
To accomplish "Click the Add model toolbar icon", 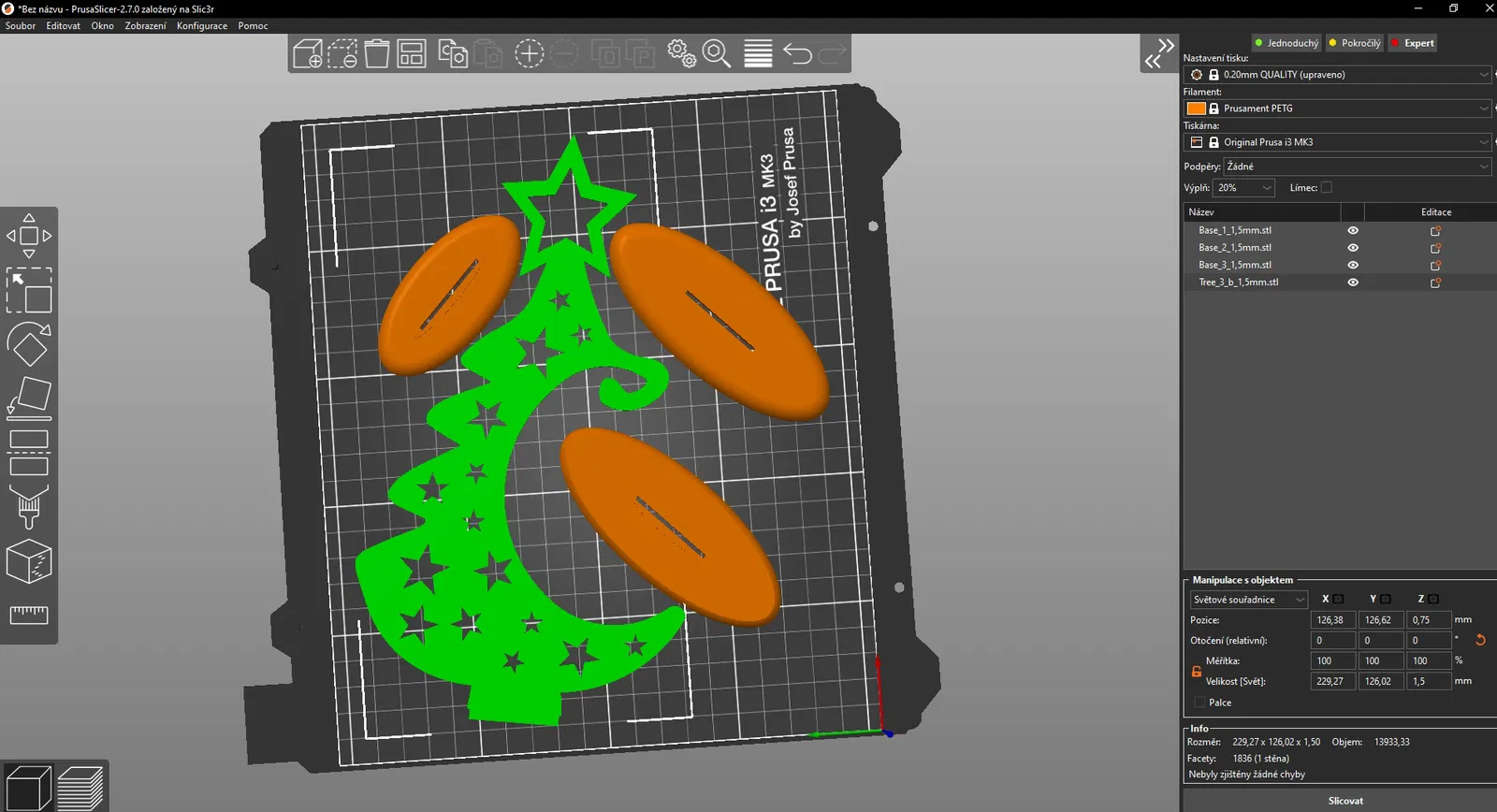I will 308,53.
